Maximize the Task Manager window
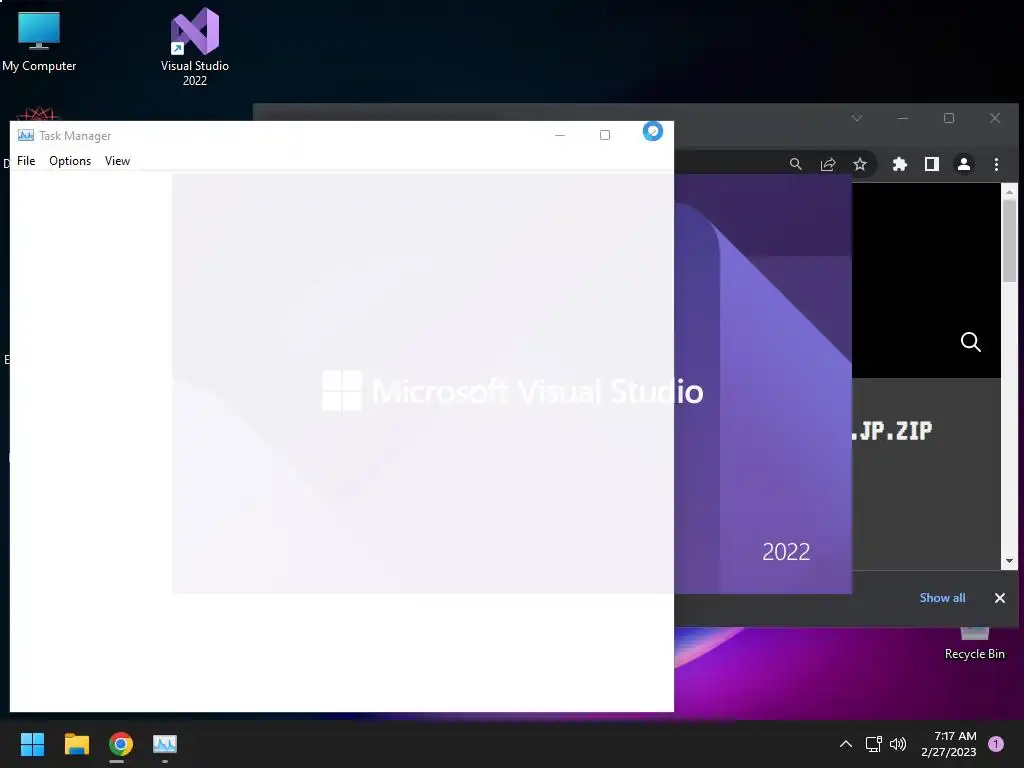Image resolution: width=1024 pixels, height=768 pixels. pos(605,135)
